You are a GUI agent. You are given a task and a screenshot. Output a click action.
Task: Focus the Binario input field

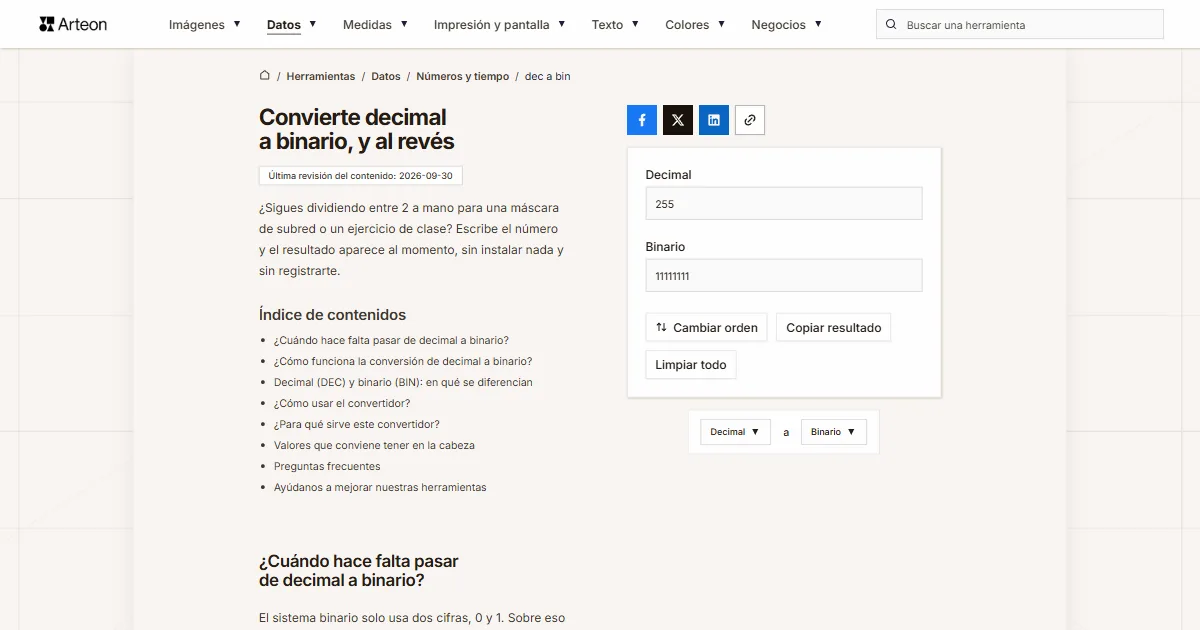784,276
